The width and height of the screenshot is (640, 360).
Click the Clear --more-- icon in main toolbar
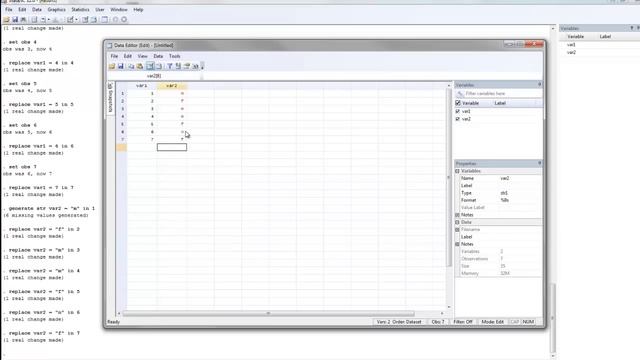[x=115, y=19]
